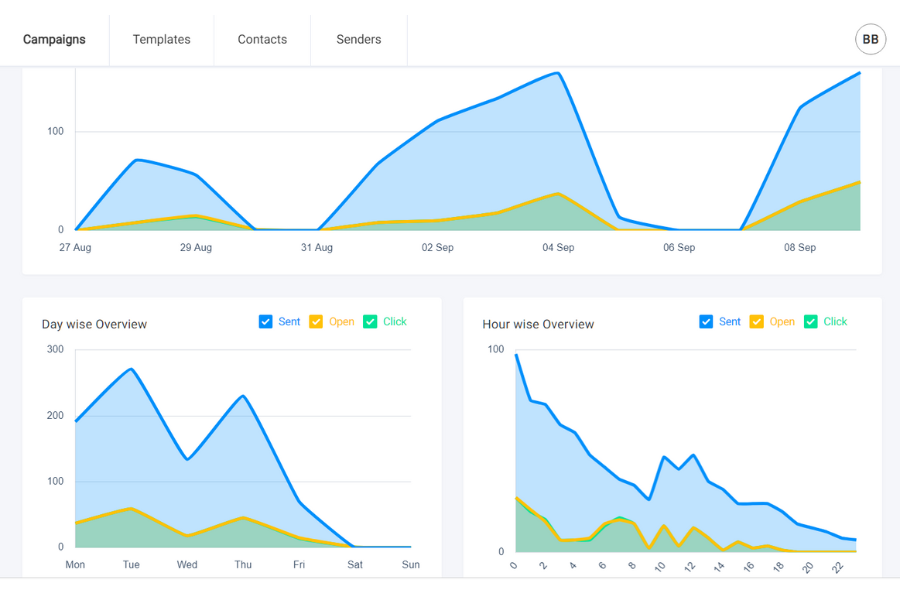The width and height of the screenshot is (900, 600).
Task: Disable Click series in Day wise Overview
Action: click(x=370, y=322)
